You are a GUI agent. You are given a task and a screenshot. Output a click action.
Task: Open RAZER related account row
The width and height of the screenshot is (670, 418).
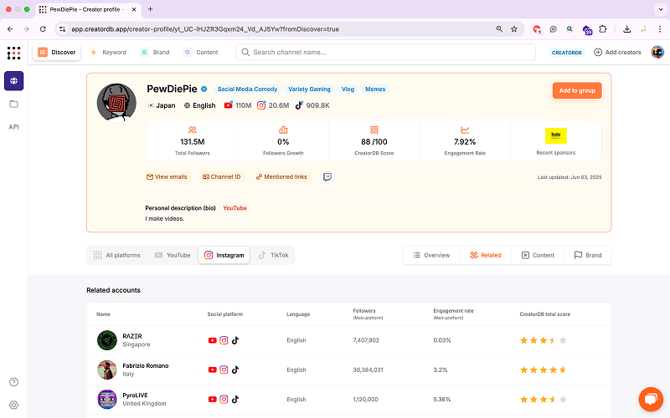coord(349,340)
